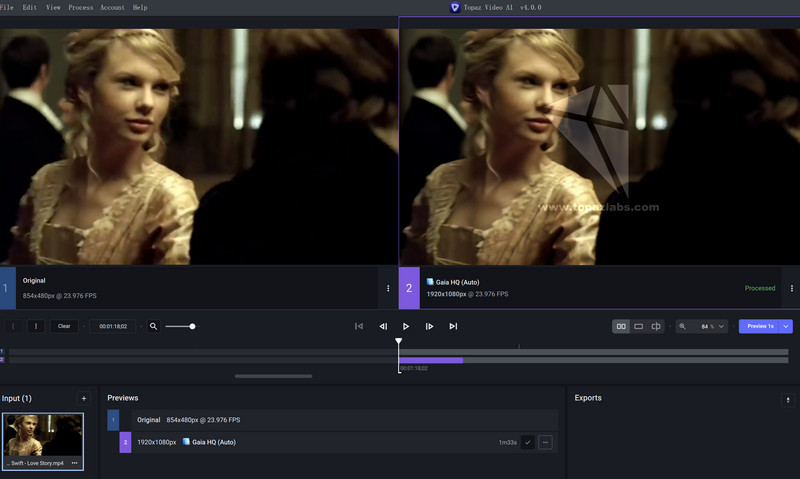Step back one frame
This screenshot has height=479, width=800.
(383, 326)
